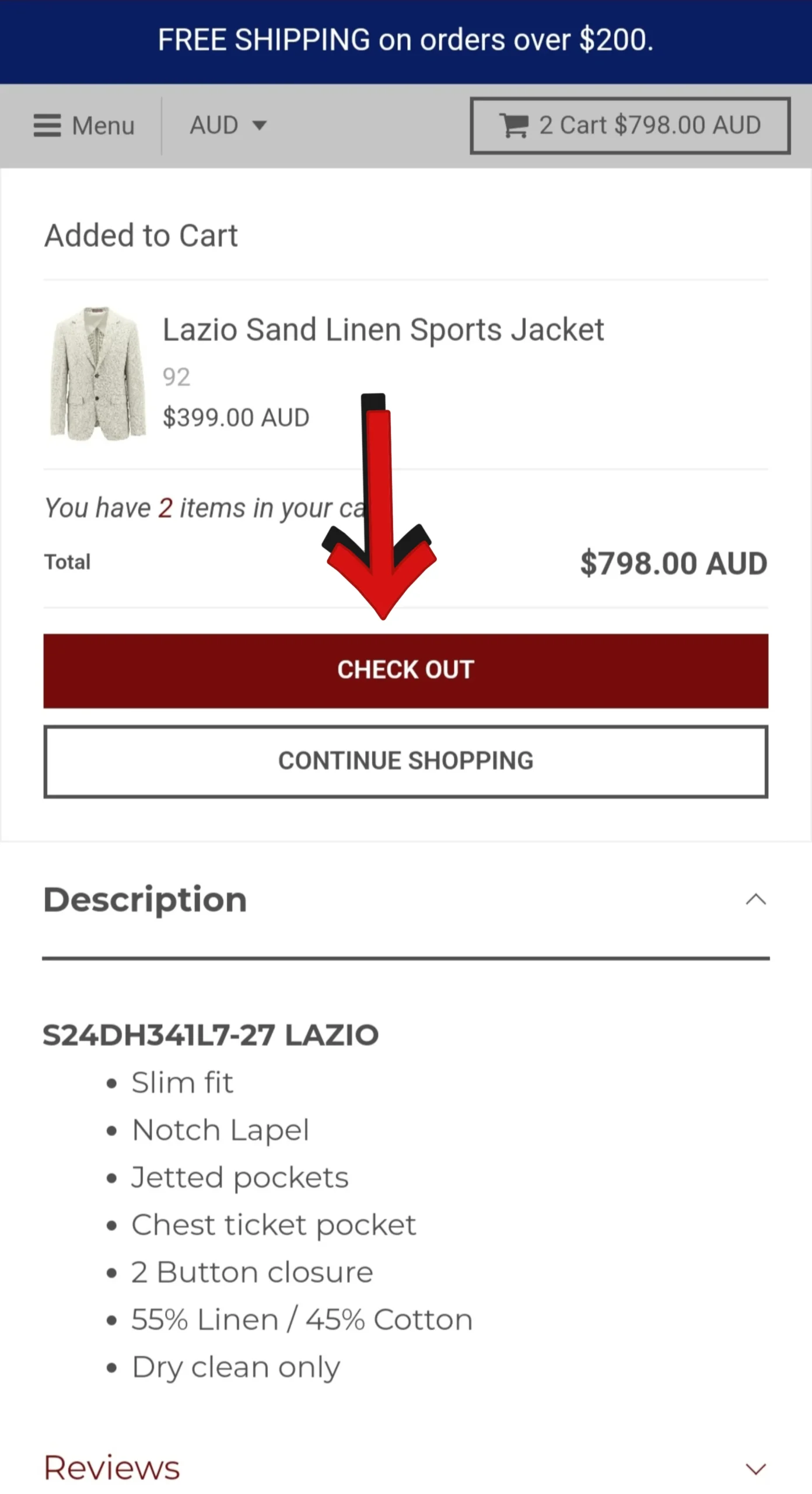Collapse the Description section chevron
The width and height of the screenshot is (812, 1494).
(755, 899)
